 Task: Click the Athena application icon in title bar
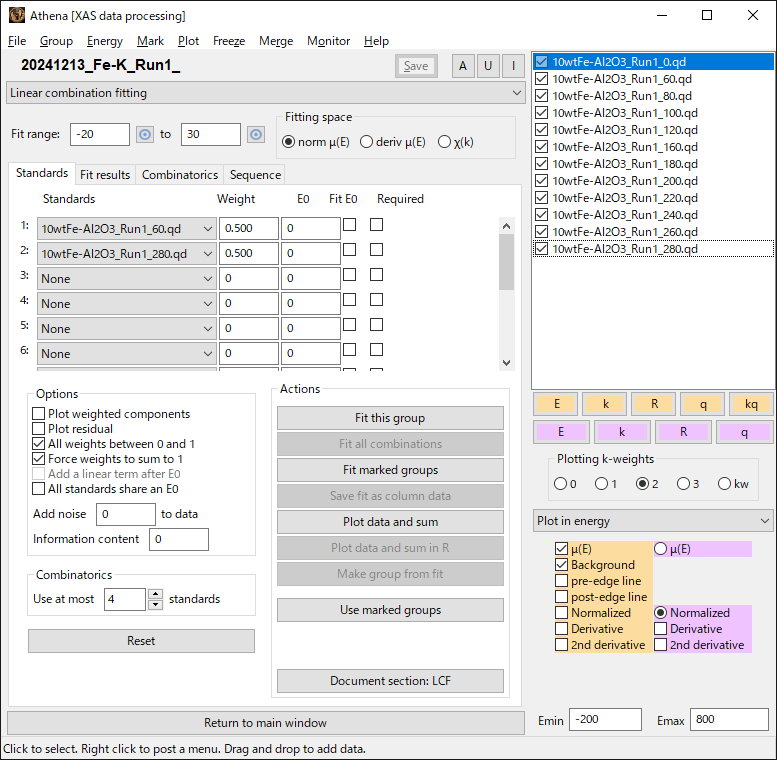coord(17,15)
